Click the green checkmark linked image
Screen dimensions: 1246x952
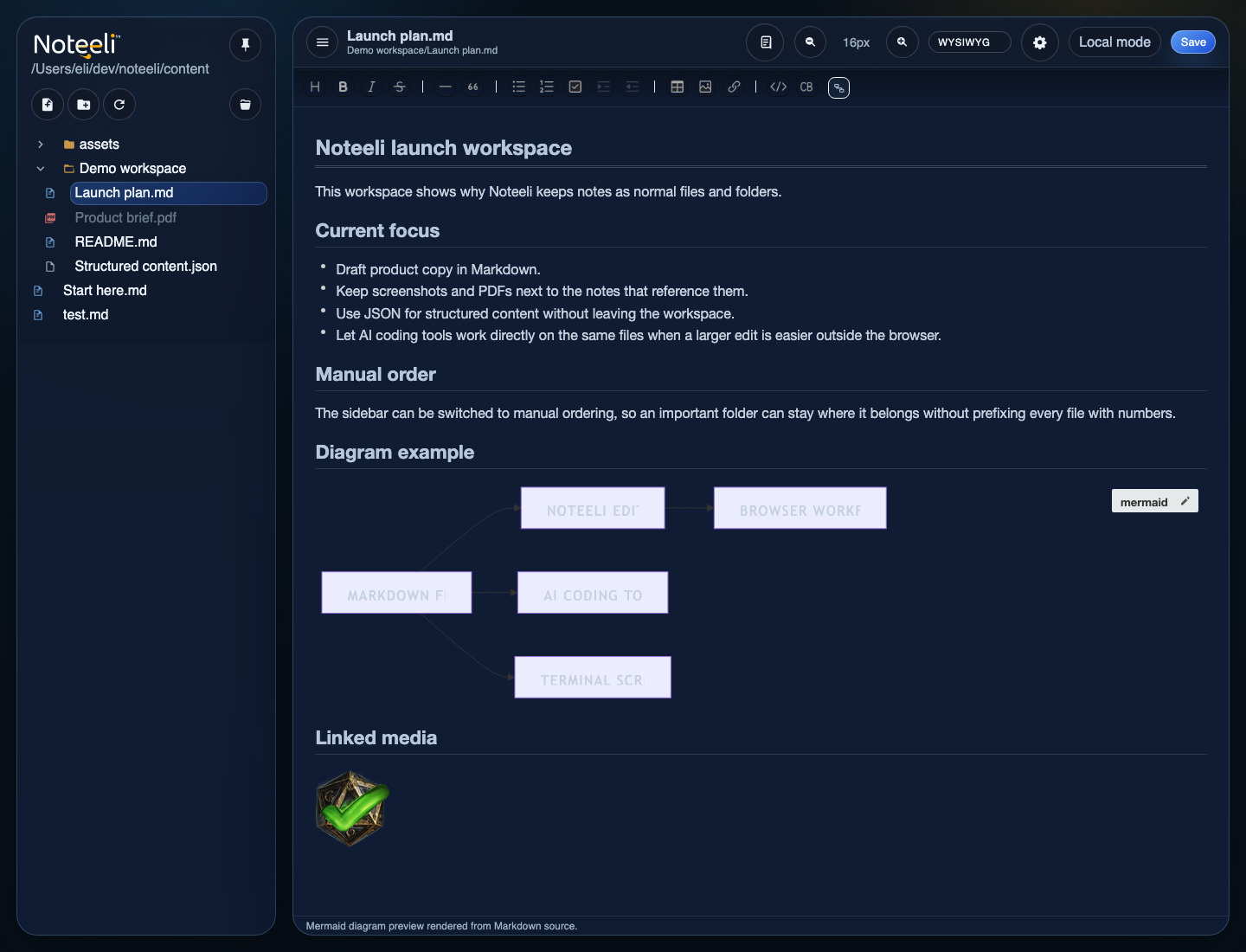[352, 808]
